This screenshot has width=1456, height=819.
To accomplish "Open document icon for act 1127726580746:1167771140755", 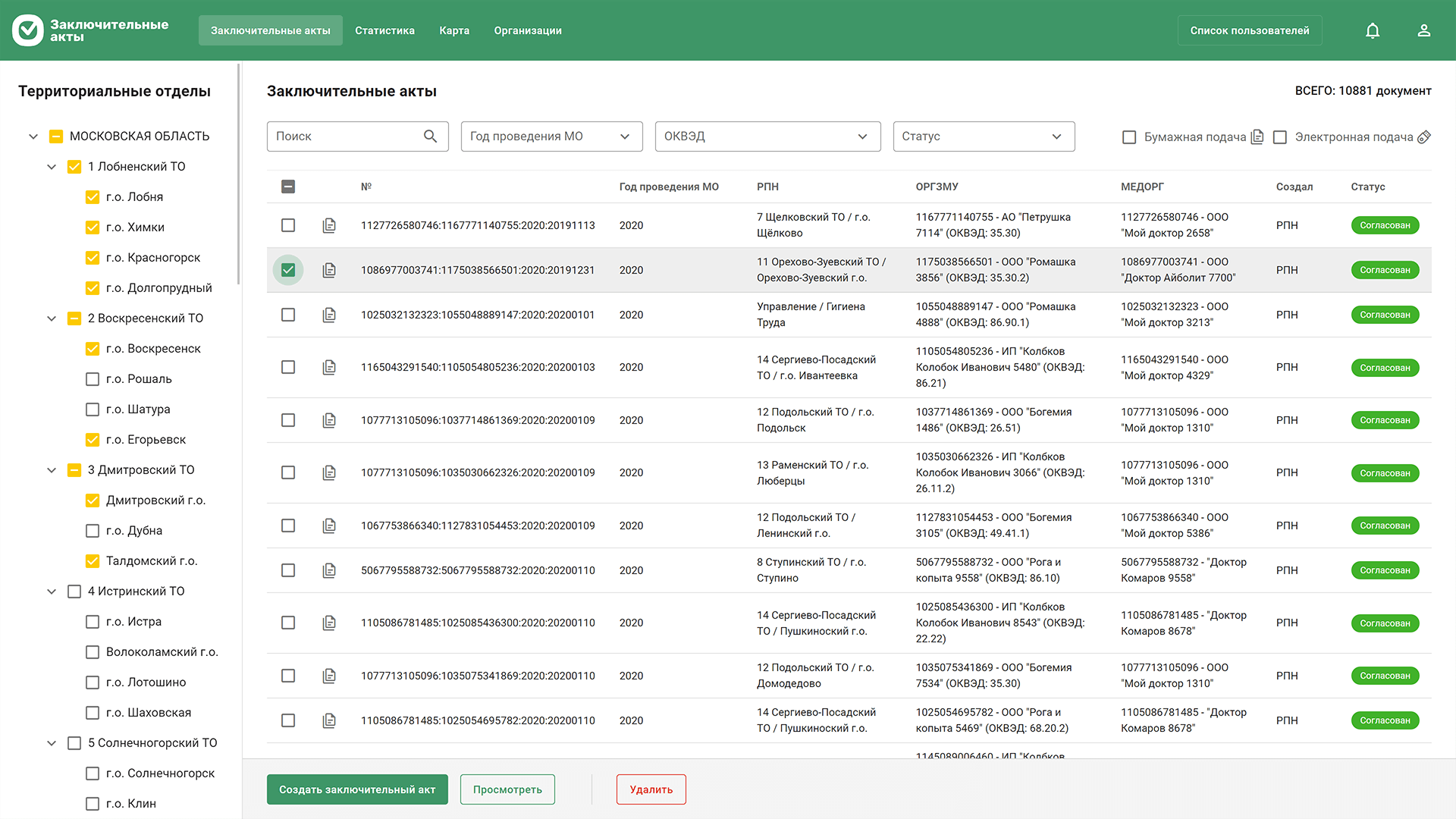I will coord(329,225).
